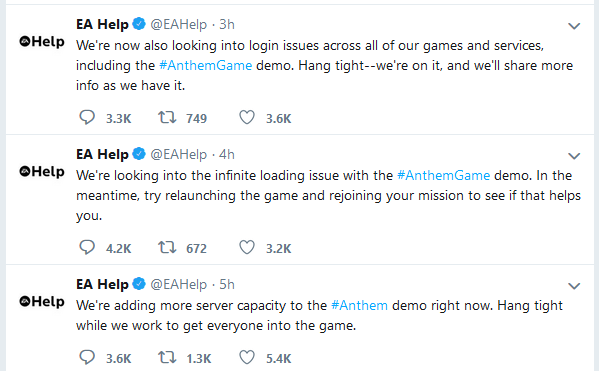The image size is (599, 371).
Task: Like the login issues tweet
Action: (x=247, y=118)
